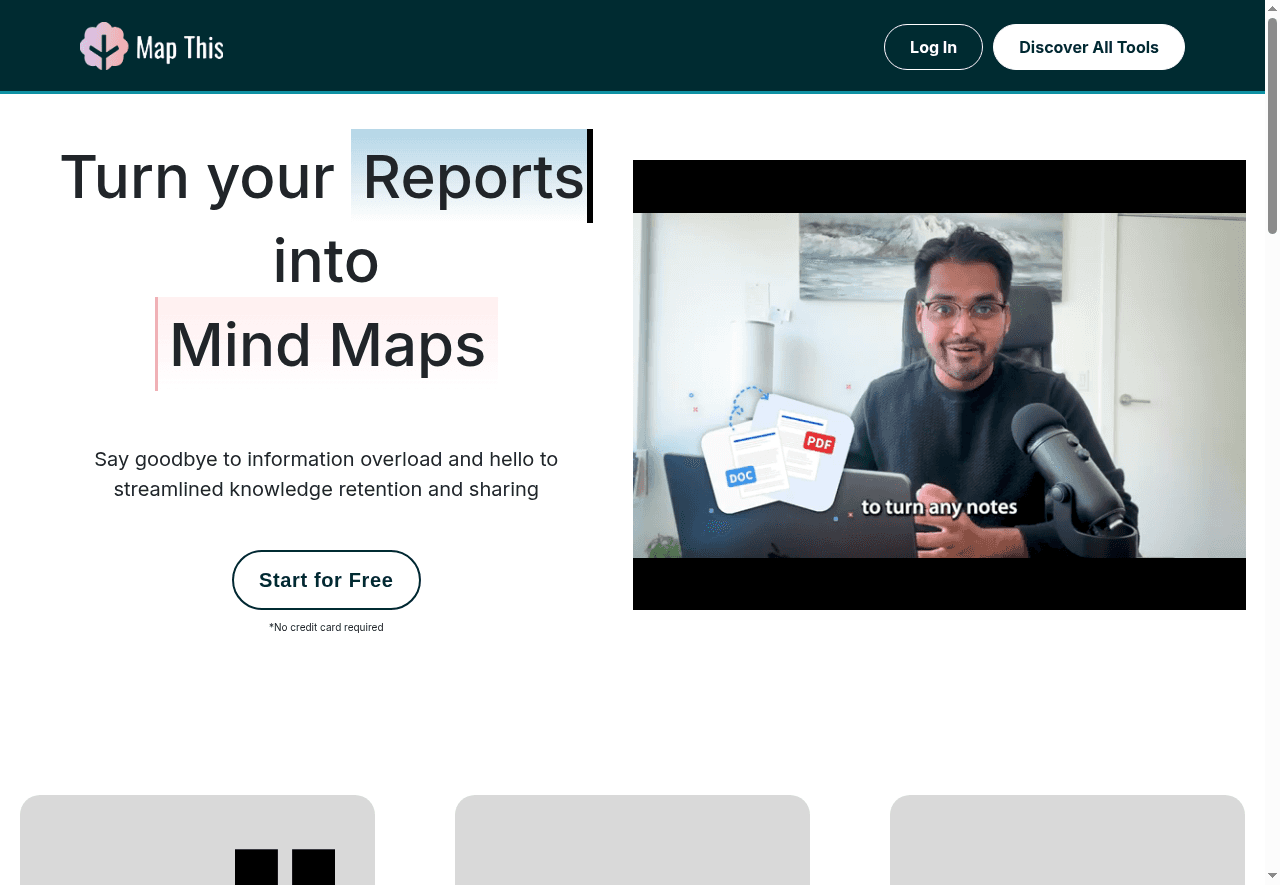Image resolution: width=1280 pixels, height=885 pixels.
Task: Click the blue DOC icon in video
Action: pos(741,477)
